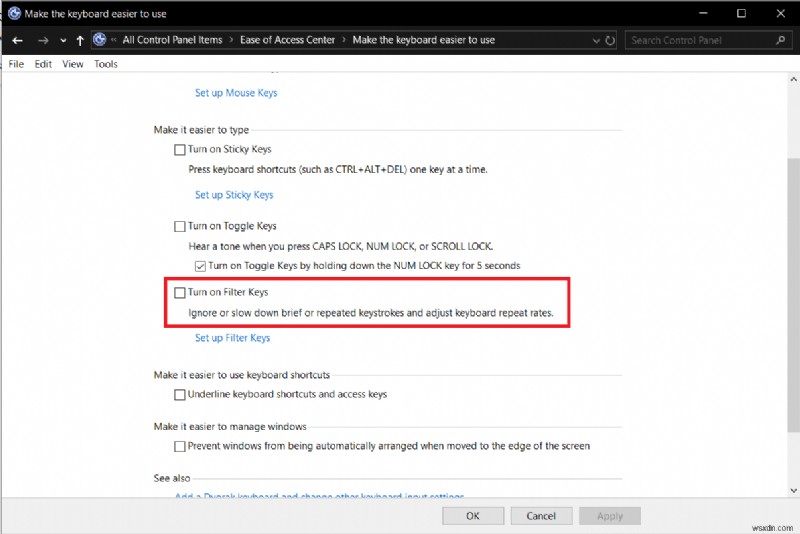Image resolution: width=800 pixels, height=534 pixels.
Task: Click the Control Panel icon in address bar
Action: pos(100,40)
